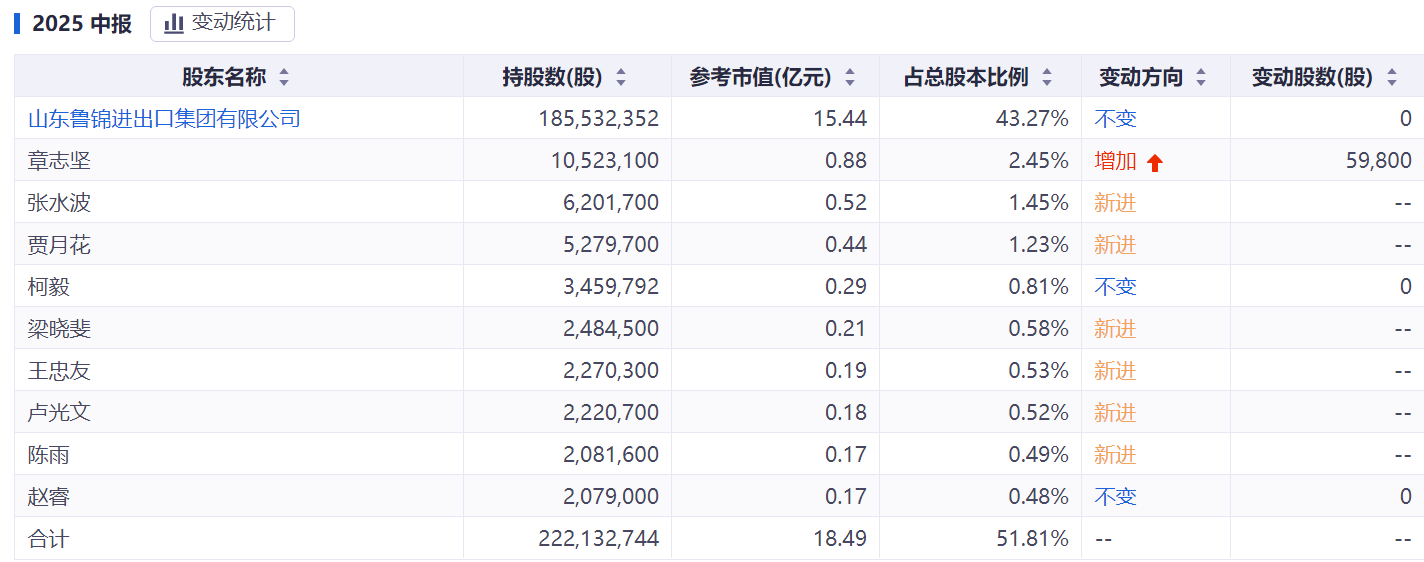Image resolution: width=1424 pixels, height=562 pixels.
Task: Click the 增加 change label for 章志坚
Action: click(1115, 161)
